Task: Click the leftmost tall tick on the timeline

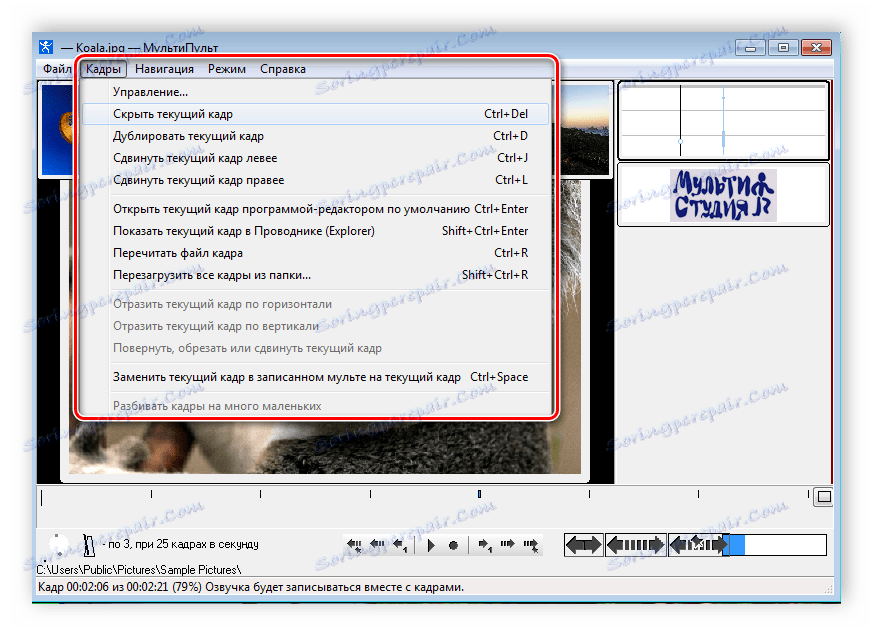Action: 42,497
